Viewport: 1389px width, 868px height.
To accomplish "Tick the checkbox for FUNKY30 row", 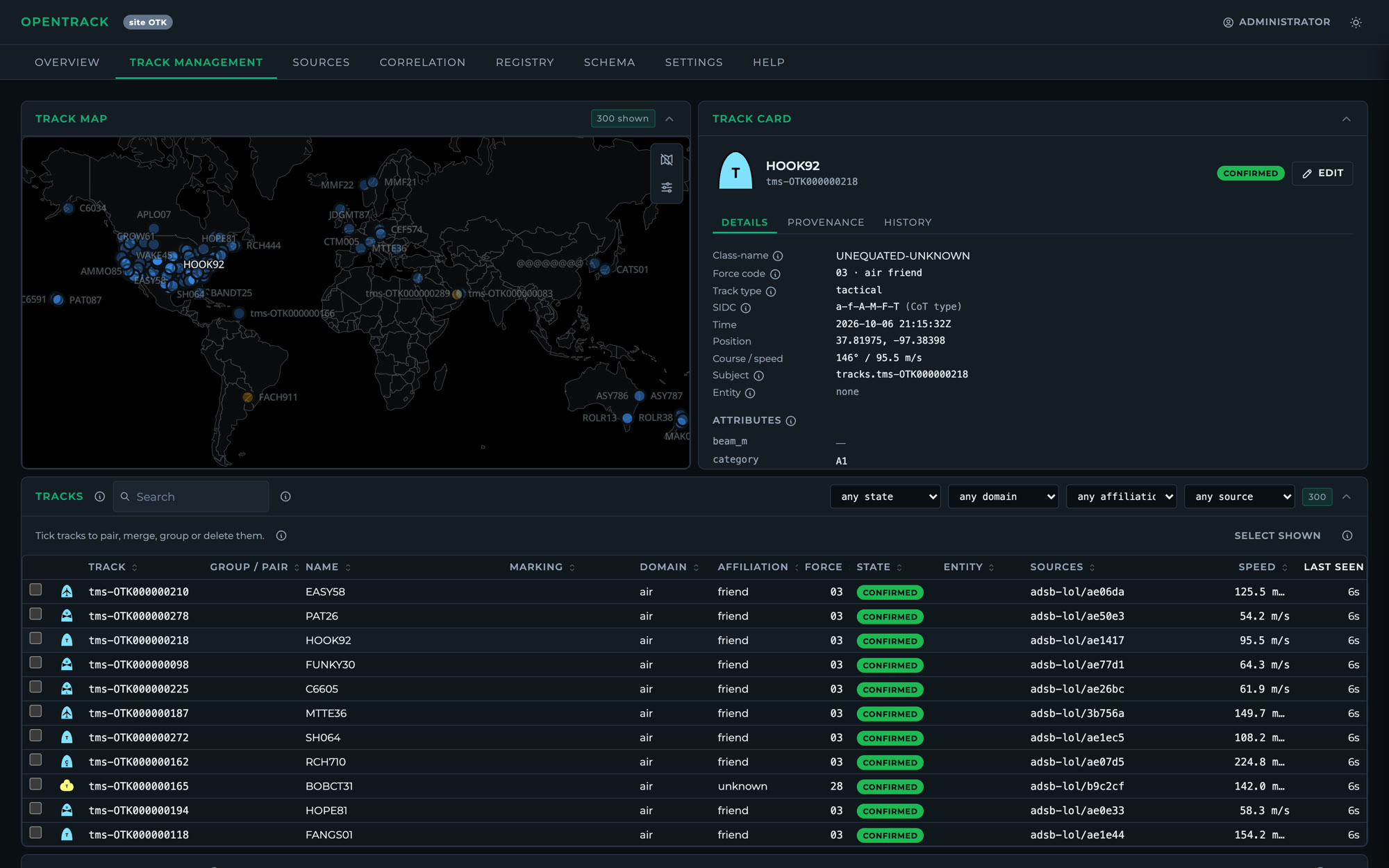I will click(x=35, y=662).
